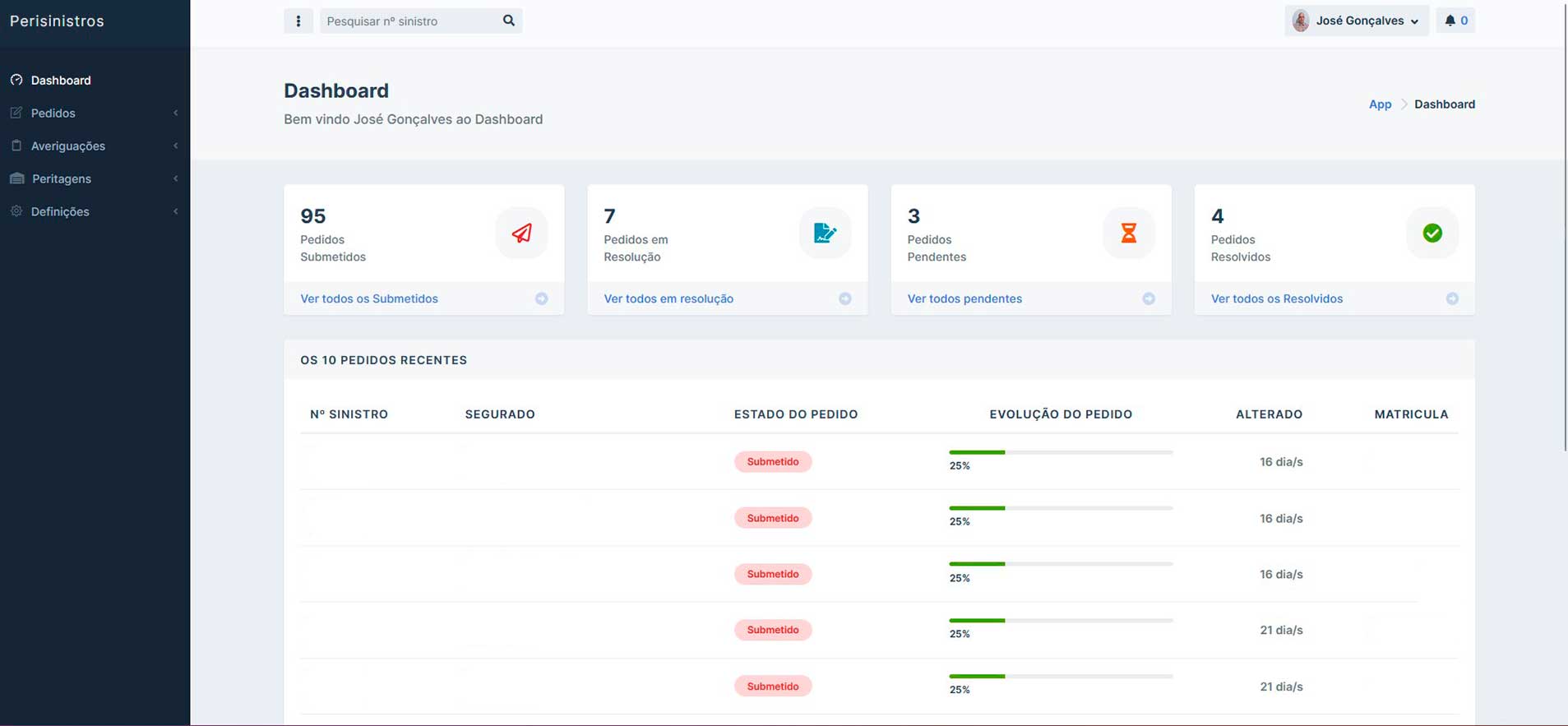
Task: Expand the Pedidos sidebar menu
Action: click(x=53, y=113)
